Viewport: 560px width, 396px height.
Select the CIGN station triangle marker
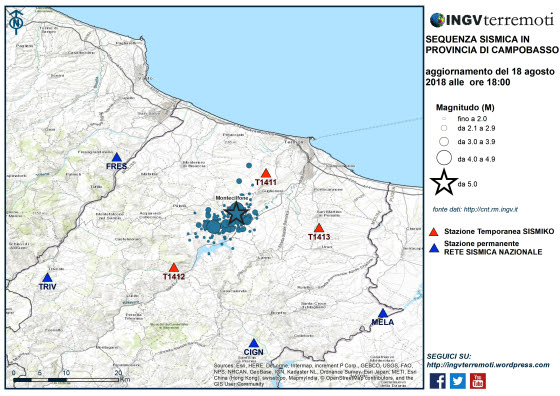coord(254,343)
